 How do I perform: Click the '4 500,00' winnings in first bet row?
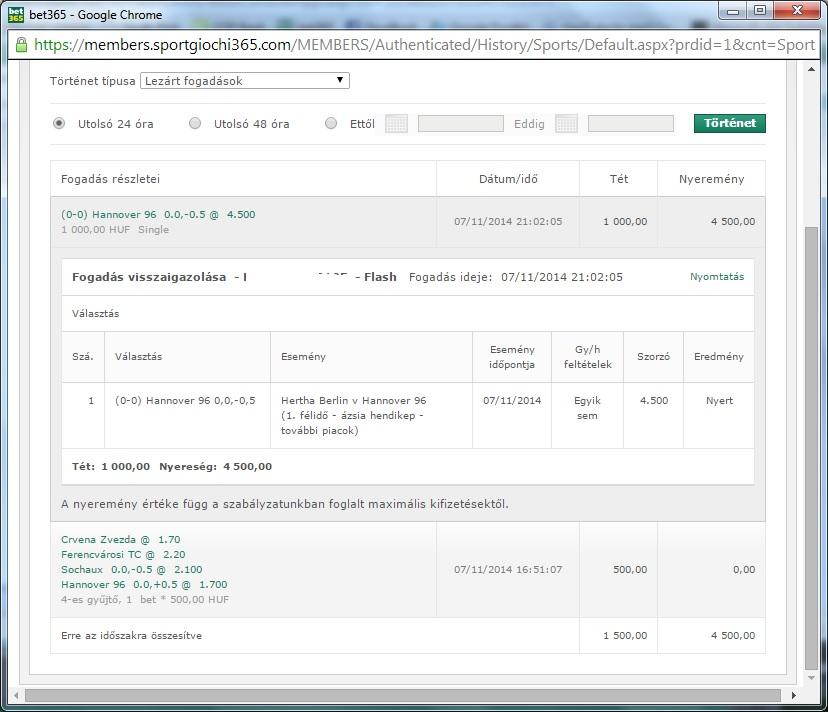[x=733, y=221]
